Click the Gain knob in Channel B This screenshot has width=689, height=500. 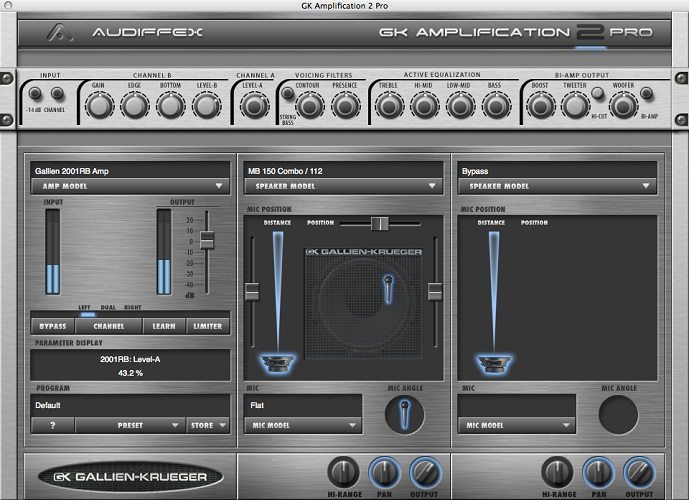click(x=98, y=105)
